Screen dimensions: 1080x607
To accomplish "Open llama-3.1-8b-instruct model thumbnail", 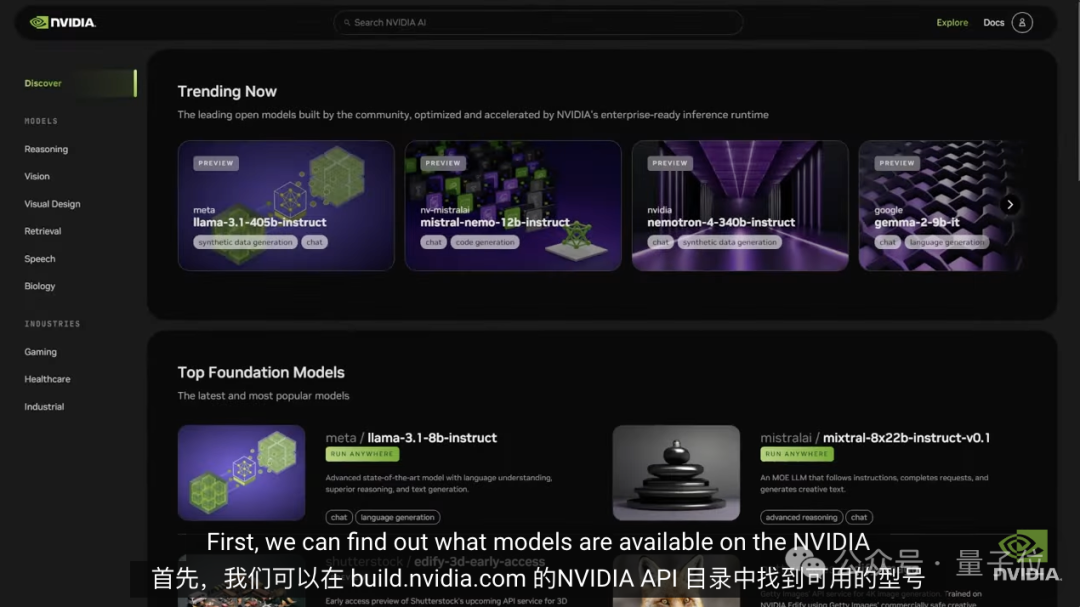I will [x=241, y=473].
